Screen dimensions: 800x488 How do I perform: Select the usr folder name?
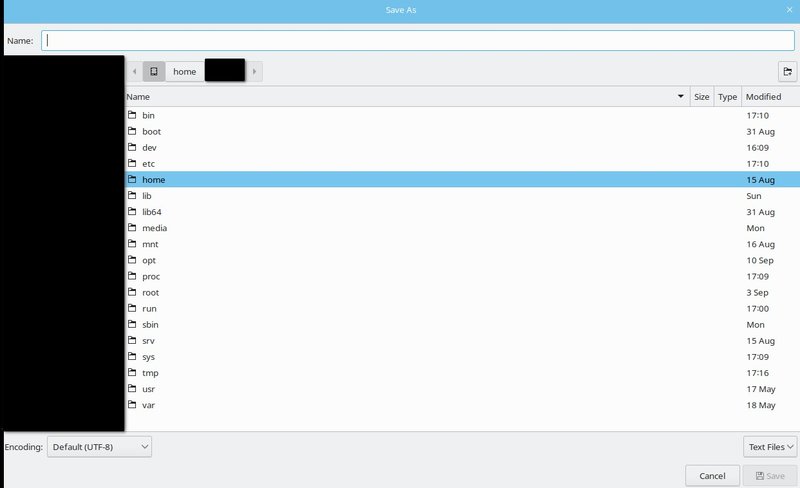[x=148, y=389]
